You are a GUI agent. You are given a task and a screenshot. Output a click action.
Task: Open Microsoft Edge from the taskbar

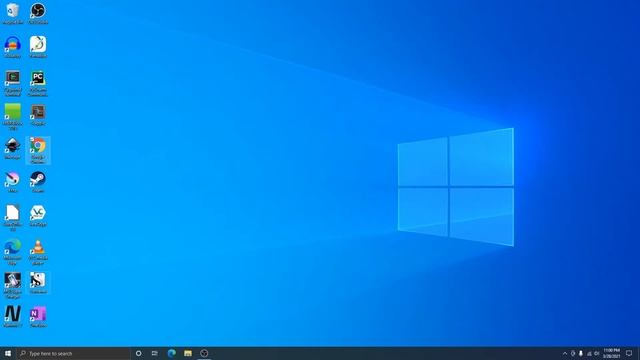point(171,353)
